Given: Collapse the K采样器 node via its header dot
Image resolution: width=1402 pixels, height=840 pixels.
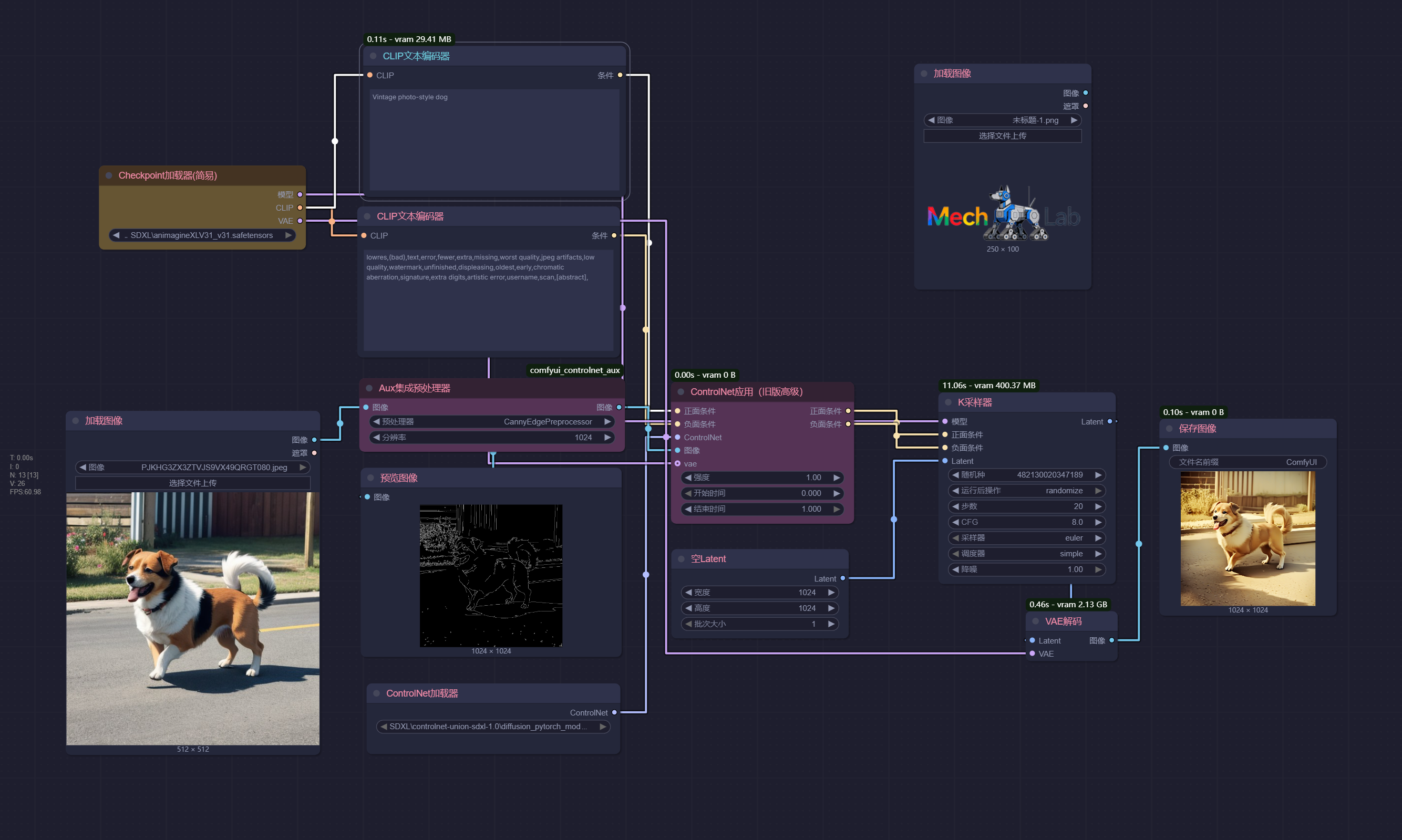Looking at the screenshot, I should click(949, 402).
